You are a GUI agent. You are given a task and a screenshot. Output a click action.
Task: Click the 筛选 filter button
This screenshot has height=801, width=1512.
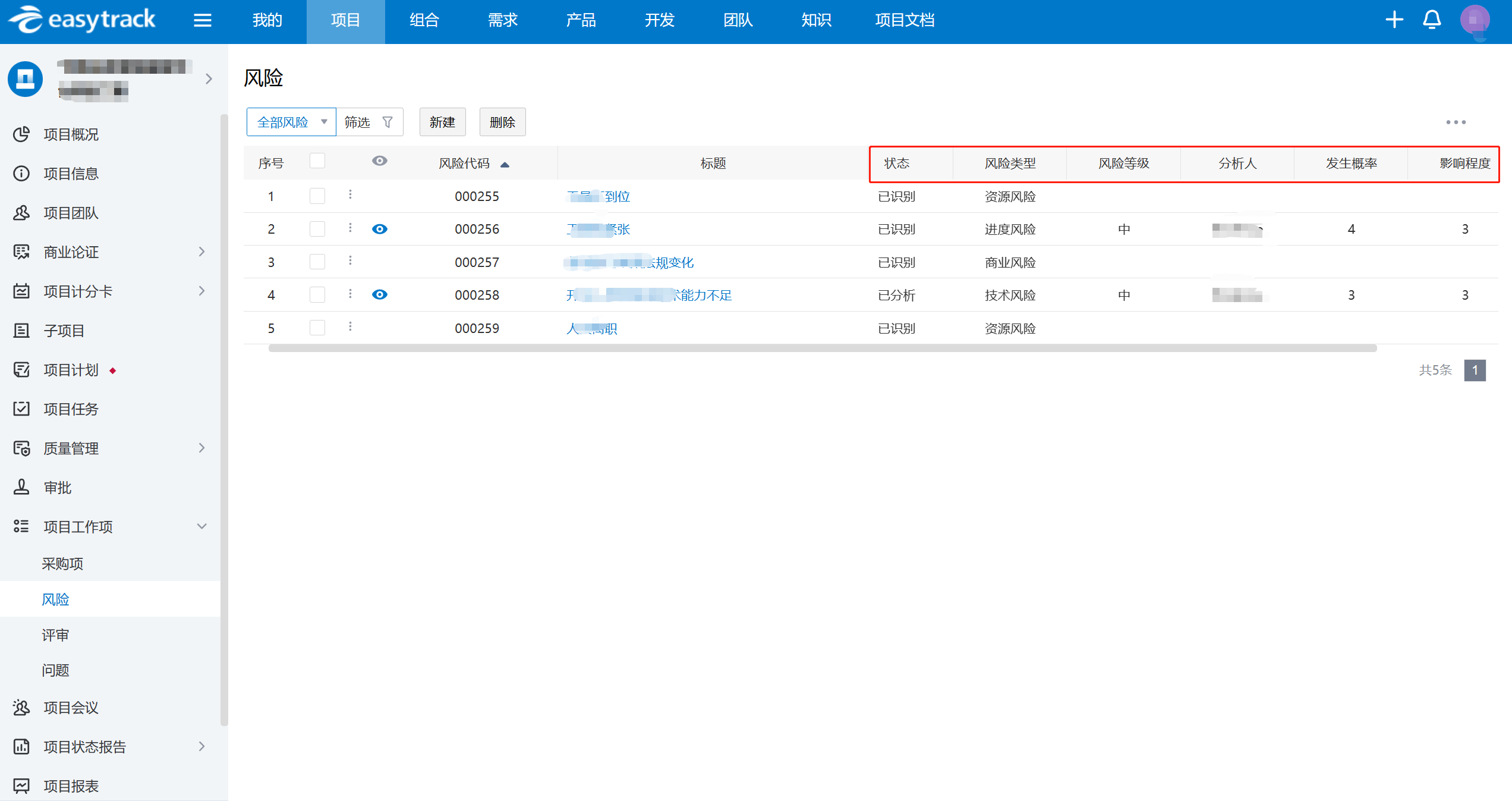(370, 122)
